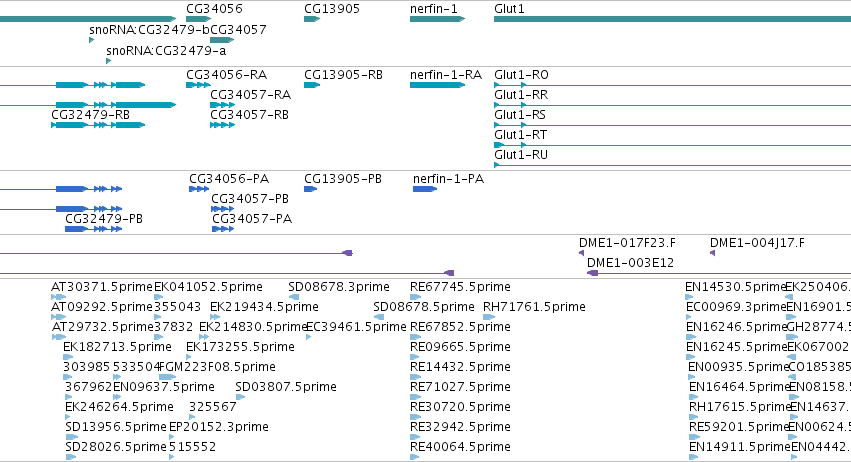Click the SD08678.5prime EST label

[424, 307]
